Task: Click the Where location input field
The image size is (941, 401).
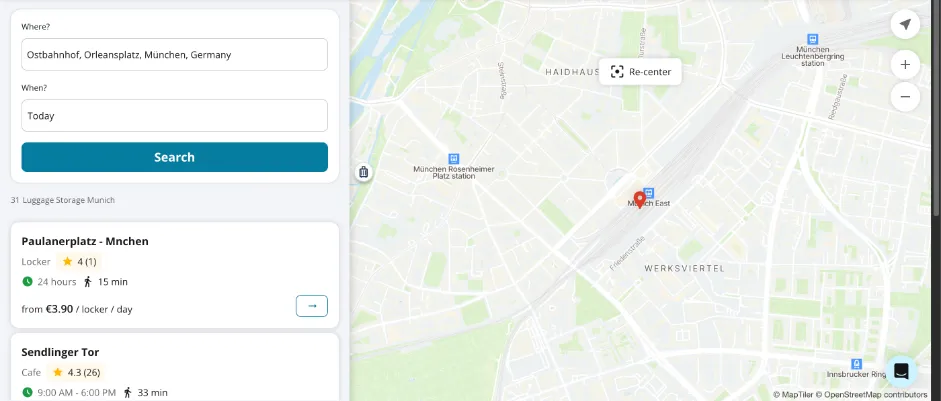Action: (x=175, y=55)
